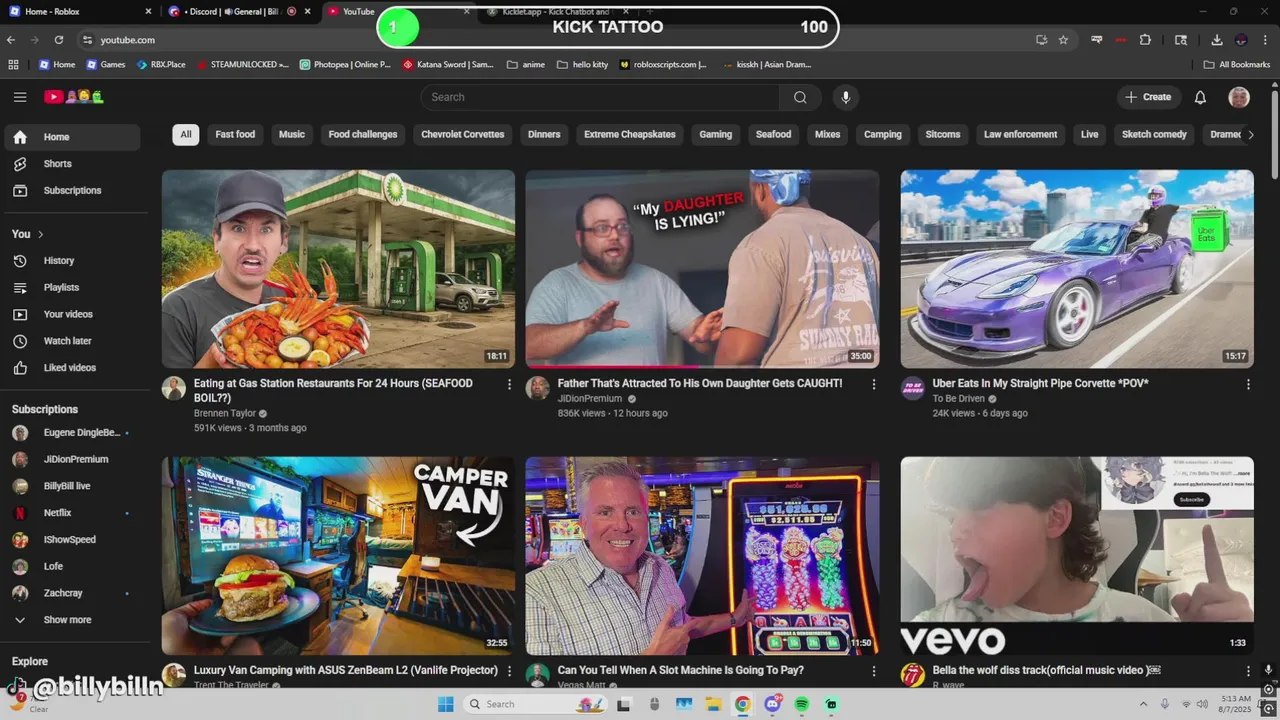Expand Show more under subscriptions
This screenshot has width=1280, height=720.
point(70,620)
